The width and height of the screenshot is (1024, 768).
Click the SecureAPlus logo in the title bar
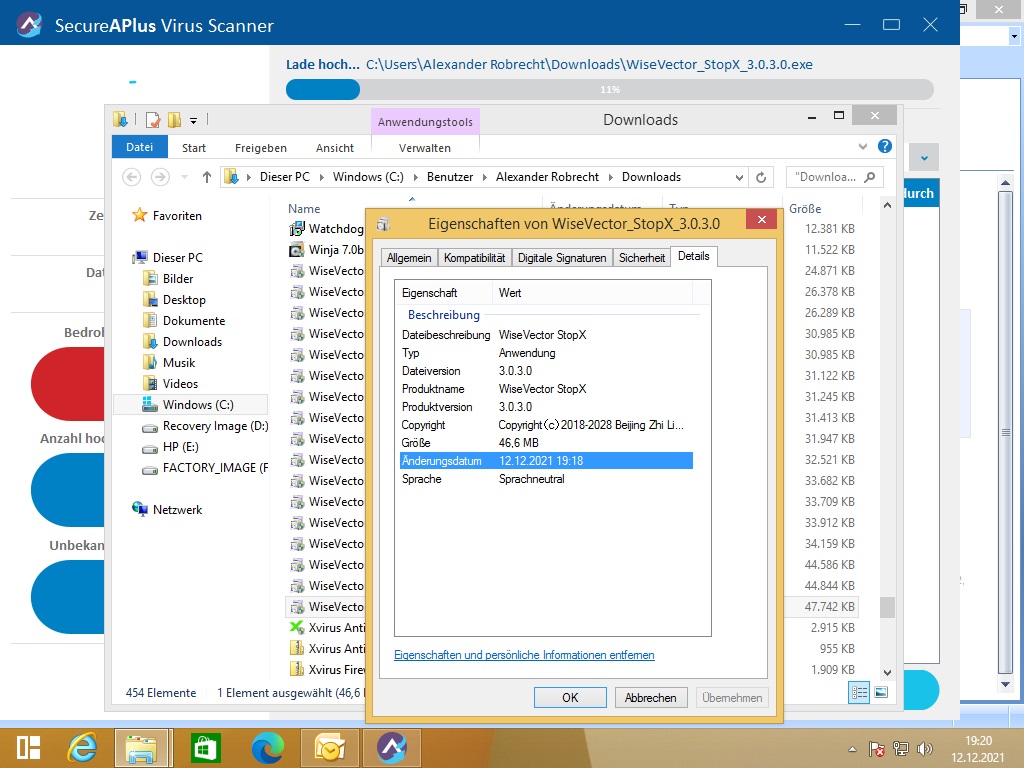[x=29, y=25]
